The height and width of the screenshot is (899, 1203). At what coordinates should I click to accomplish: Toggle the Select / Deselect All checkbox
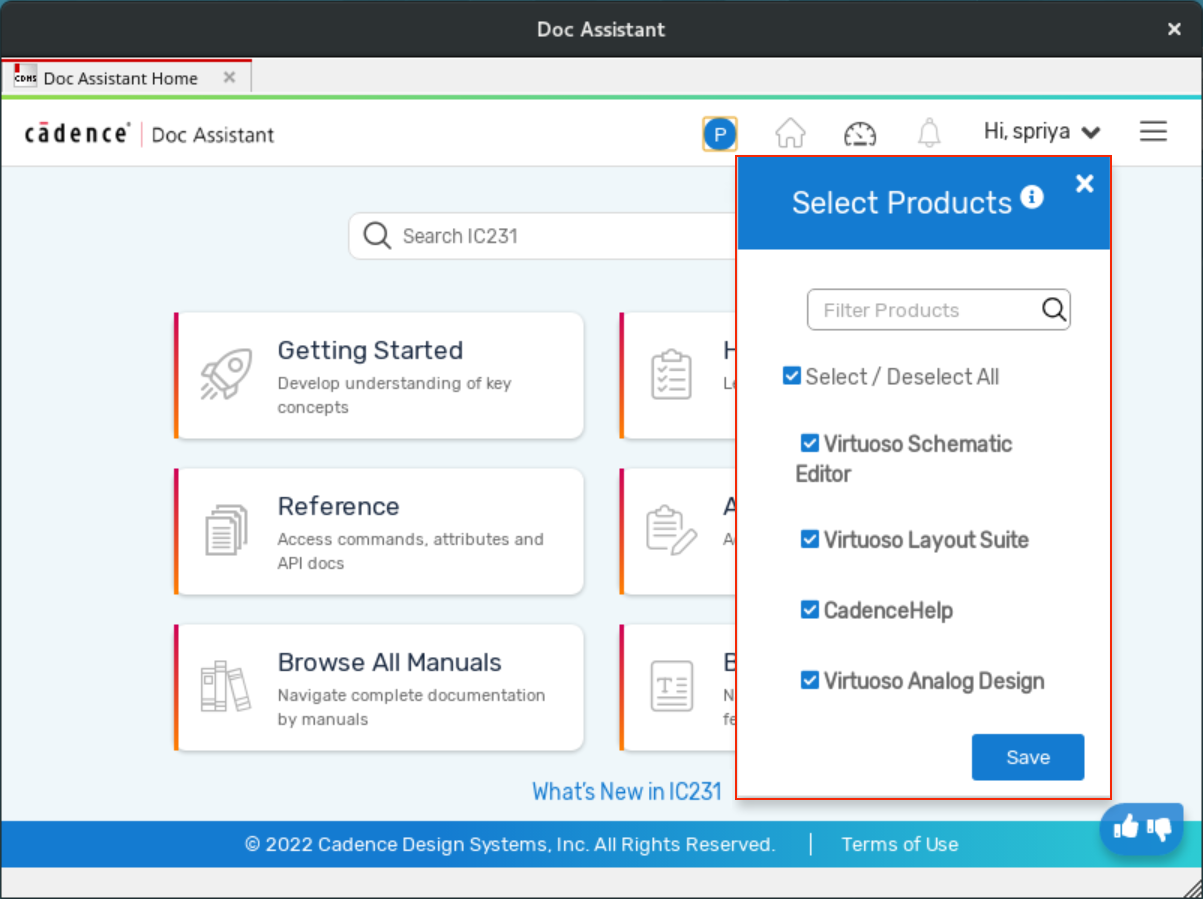point(791,376)
